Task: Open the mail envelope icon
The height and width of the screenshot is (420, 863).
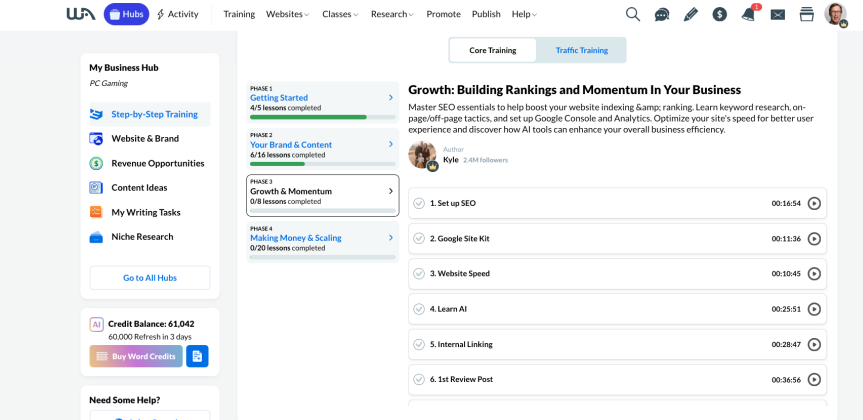Action: coord(778,15)
